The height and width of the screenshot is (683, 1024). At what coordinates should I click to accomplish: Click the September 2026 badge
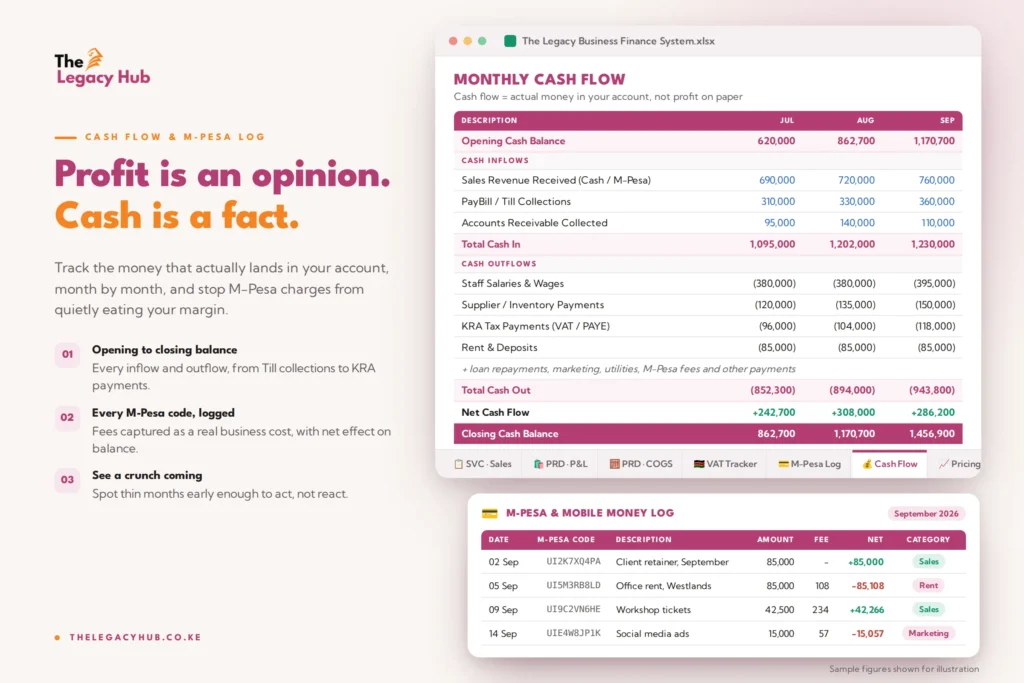coord(926,514)
